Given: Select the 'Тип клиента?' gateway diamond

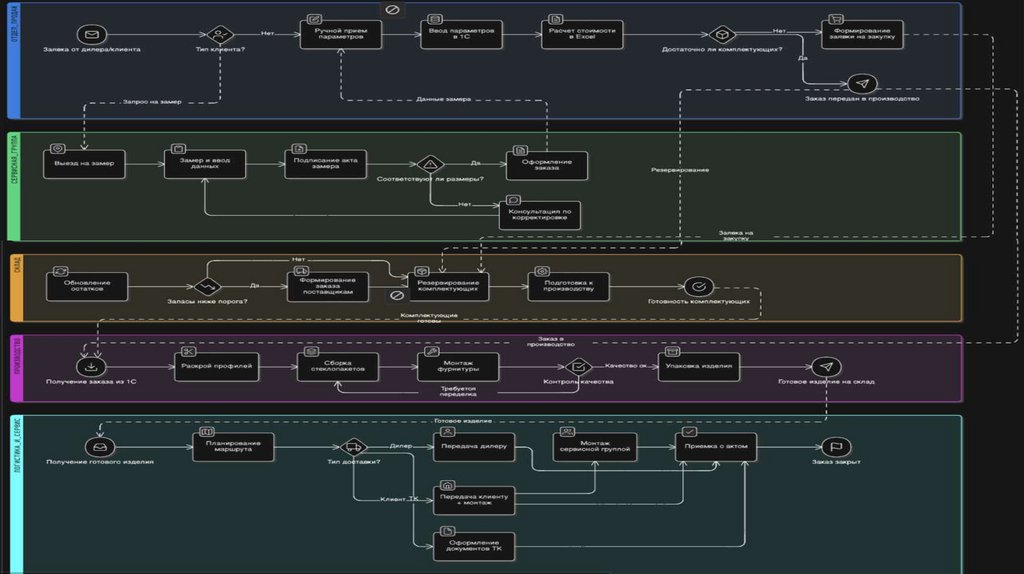Looking at the screenshot, I should tap(220, 34).
